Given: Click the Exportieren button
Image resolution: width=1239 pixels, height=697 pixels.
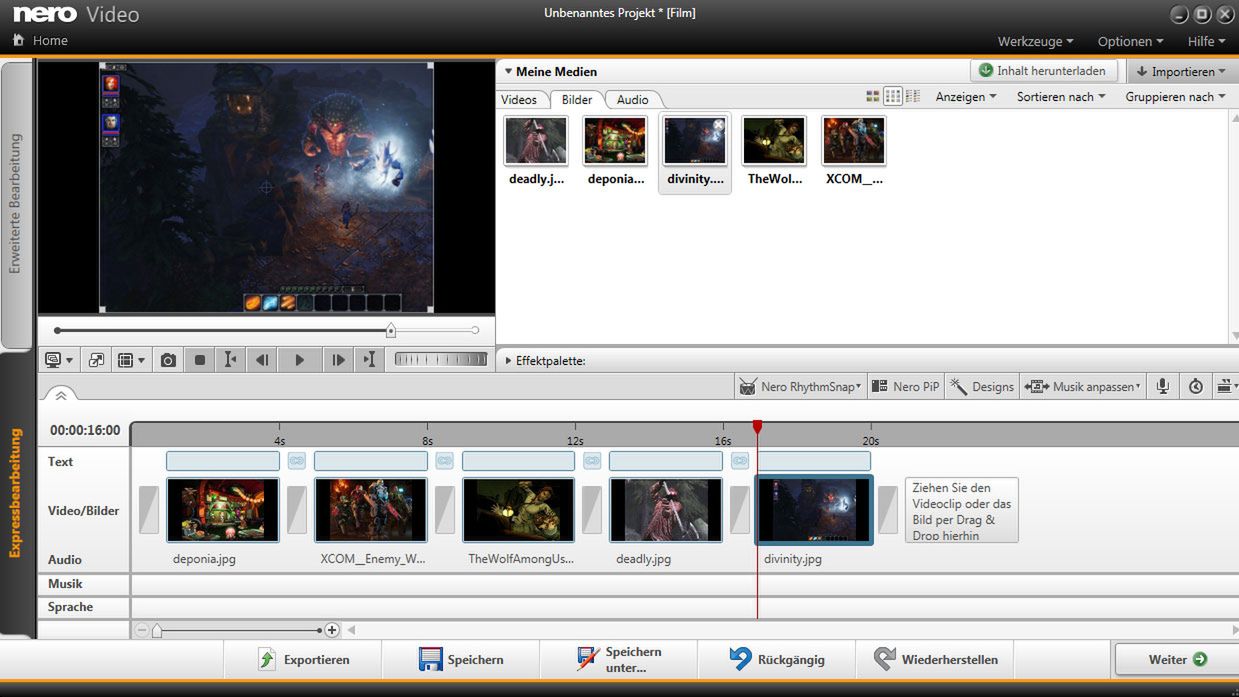Looking at the screenshot, I should click(x=303, y=660).
